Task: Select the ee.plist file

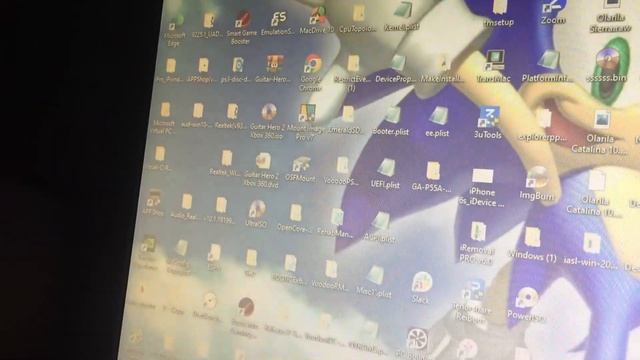Action: point(437,122)
